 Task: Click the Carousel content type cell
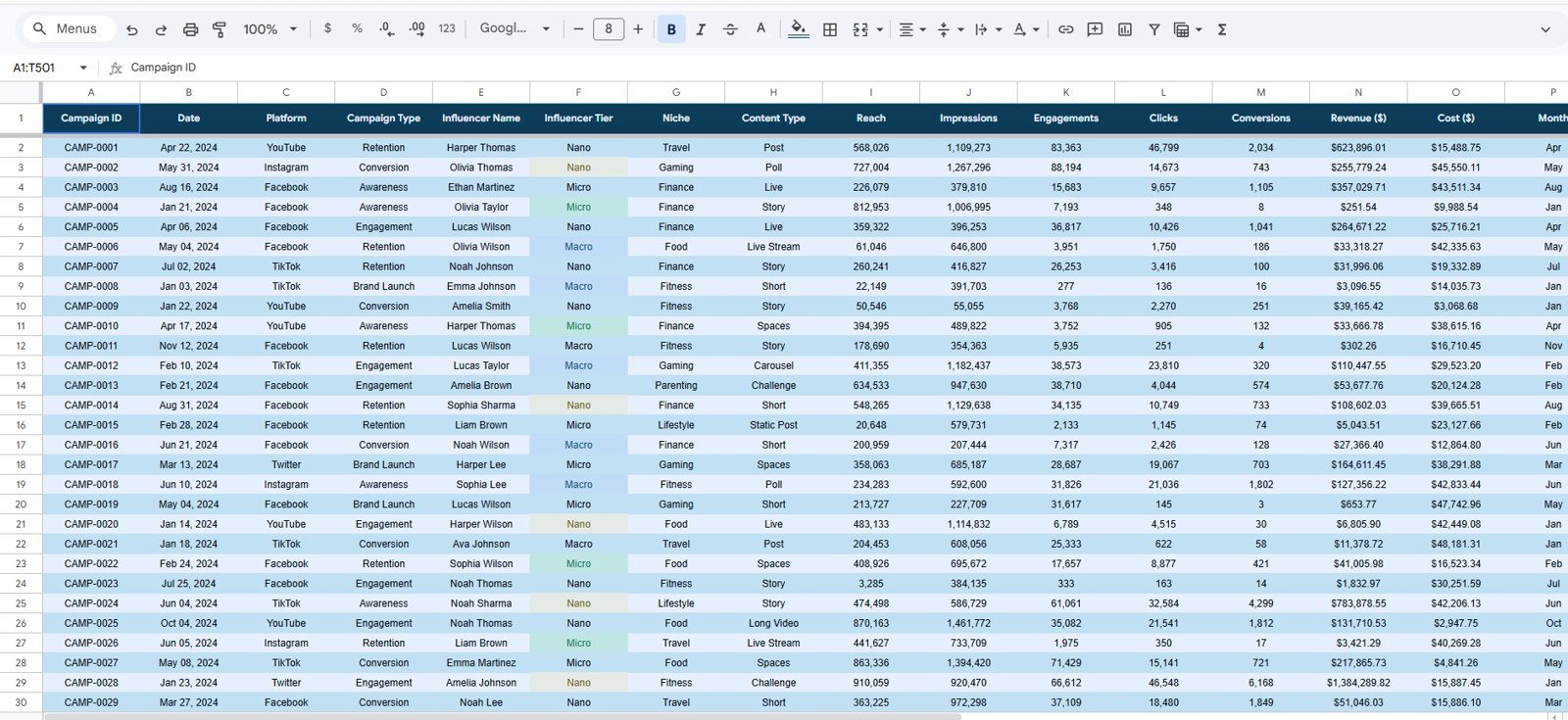(x=773, y=365)
